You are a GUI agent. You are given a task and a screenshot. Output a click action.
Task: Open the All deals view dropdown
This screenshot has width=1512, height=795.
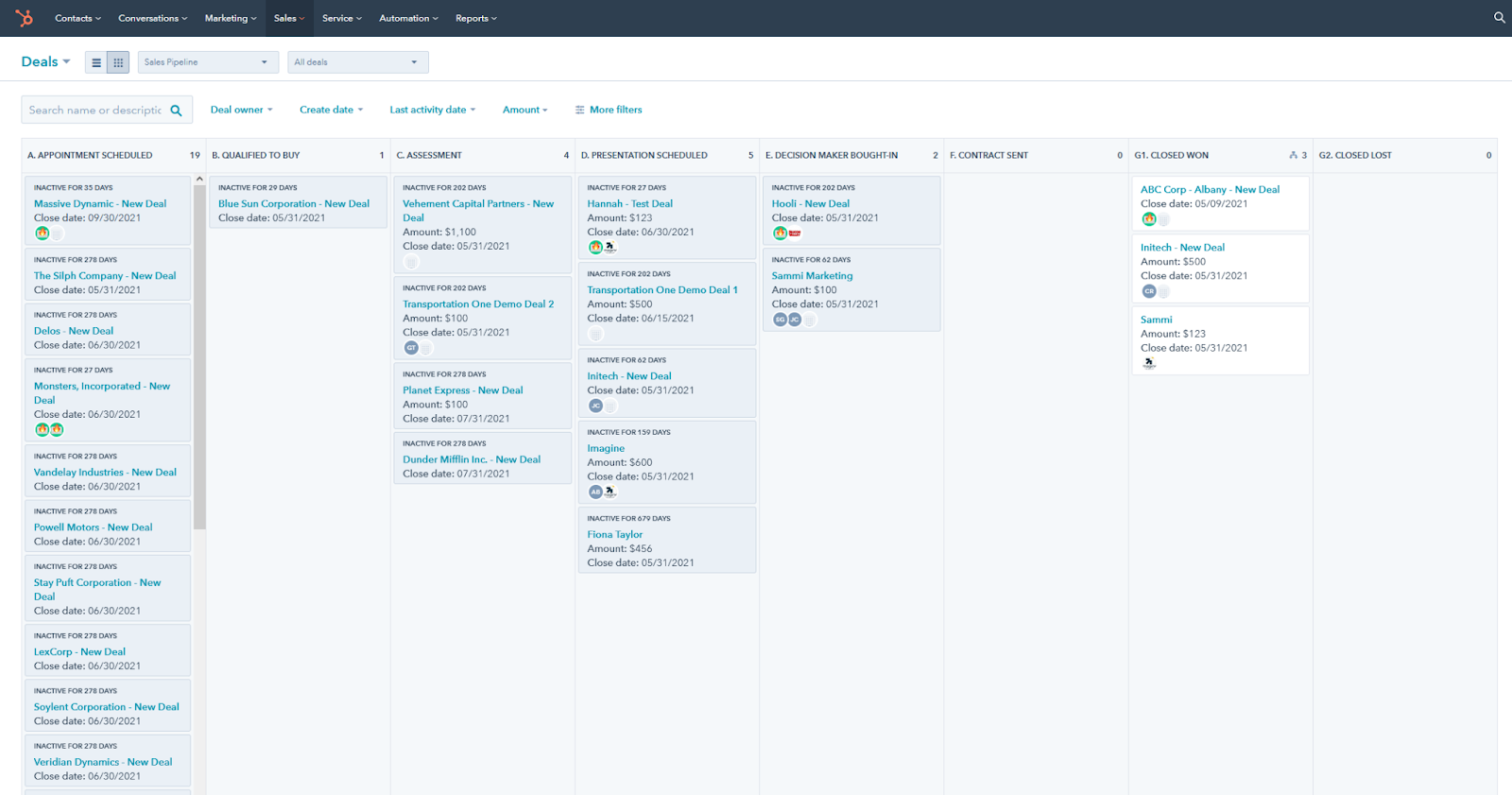(x=358, y=62)
